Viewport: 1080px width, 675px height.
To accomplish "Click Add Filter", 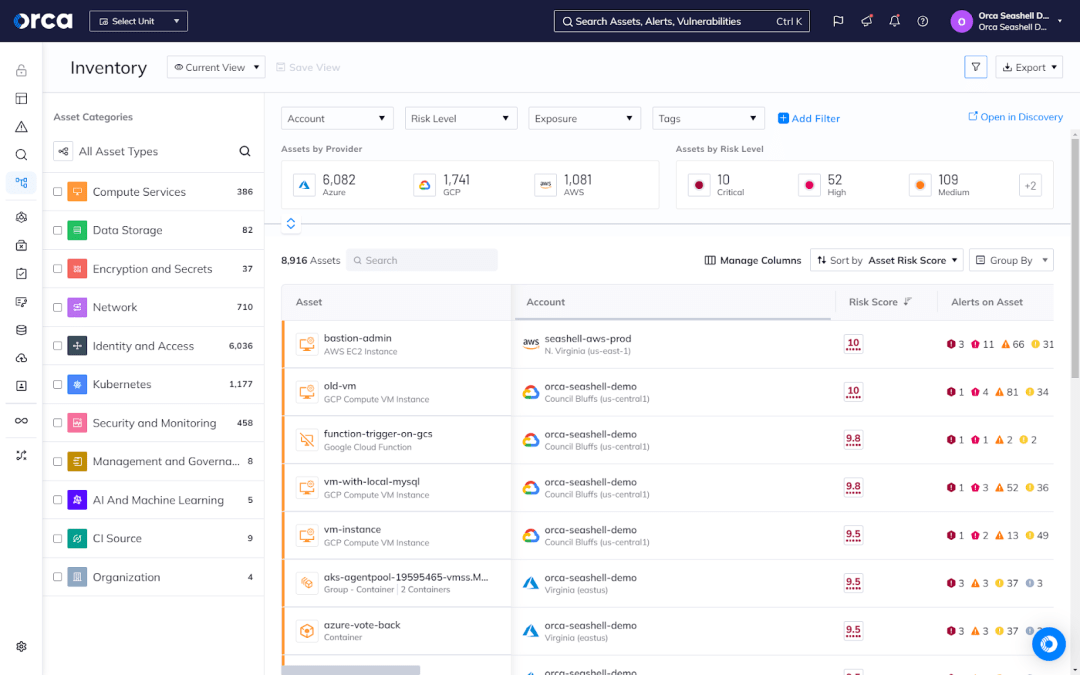I will coord(809,118).
